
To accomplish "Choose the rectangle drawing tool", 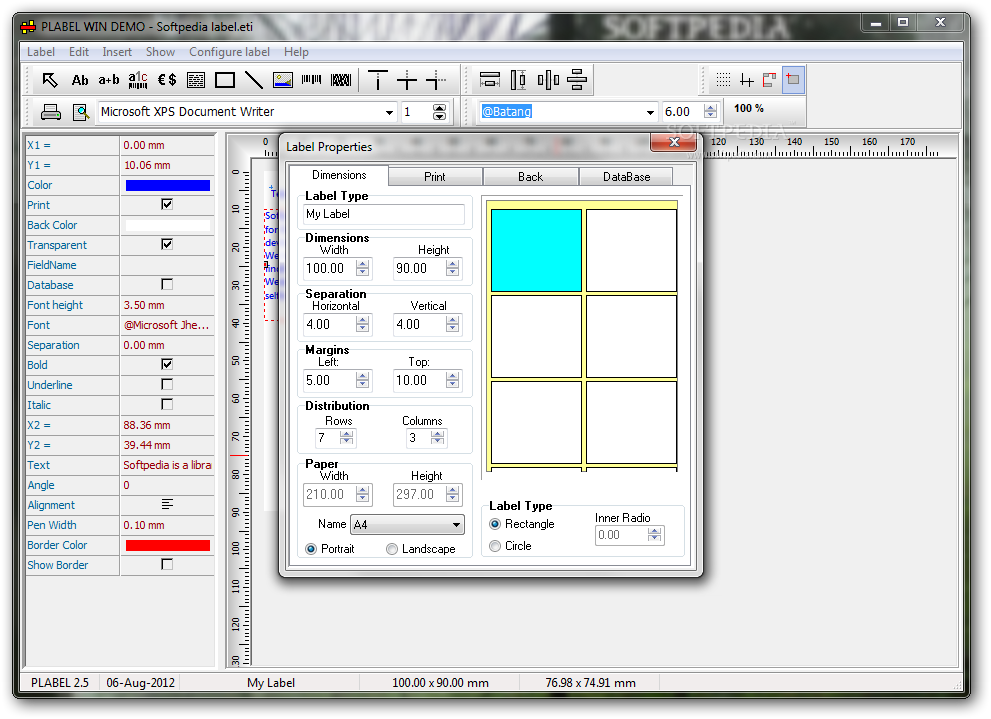I will tap(225, 80).
